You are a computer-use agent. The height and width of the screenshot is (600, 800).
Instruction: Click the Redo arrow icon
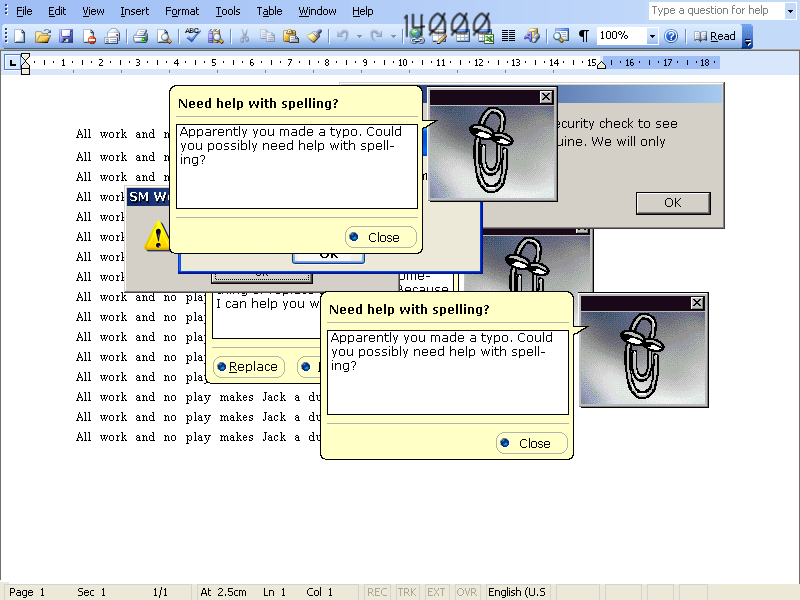[x=377, y=36]
